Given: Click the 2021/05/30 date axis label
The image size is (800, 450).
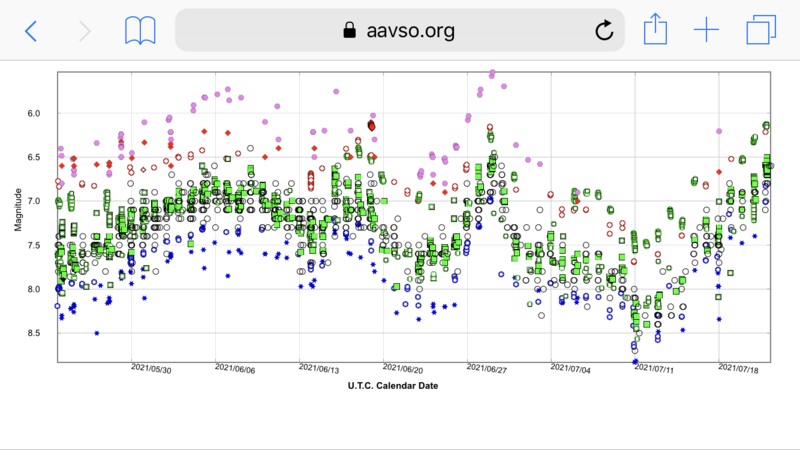Looking at the screenshot, I should (151, 369).
